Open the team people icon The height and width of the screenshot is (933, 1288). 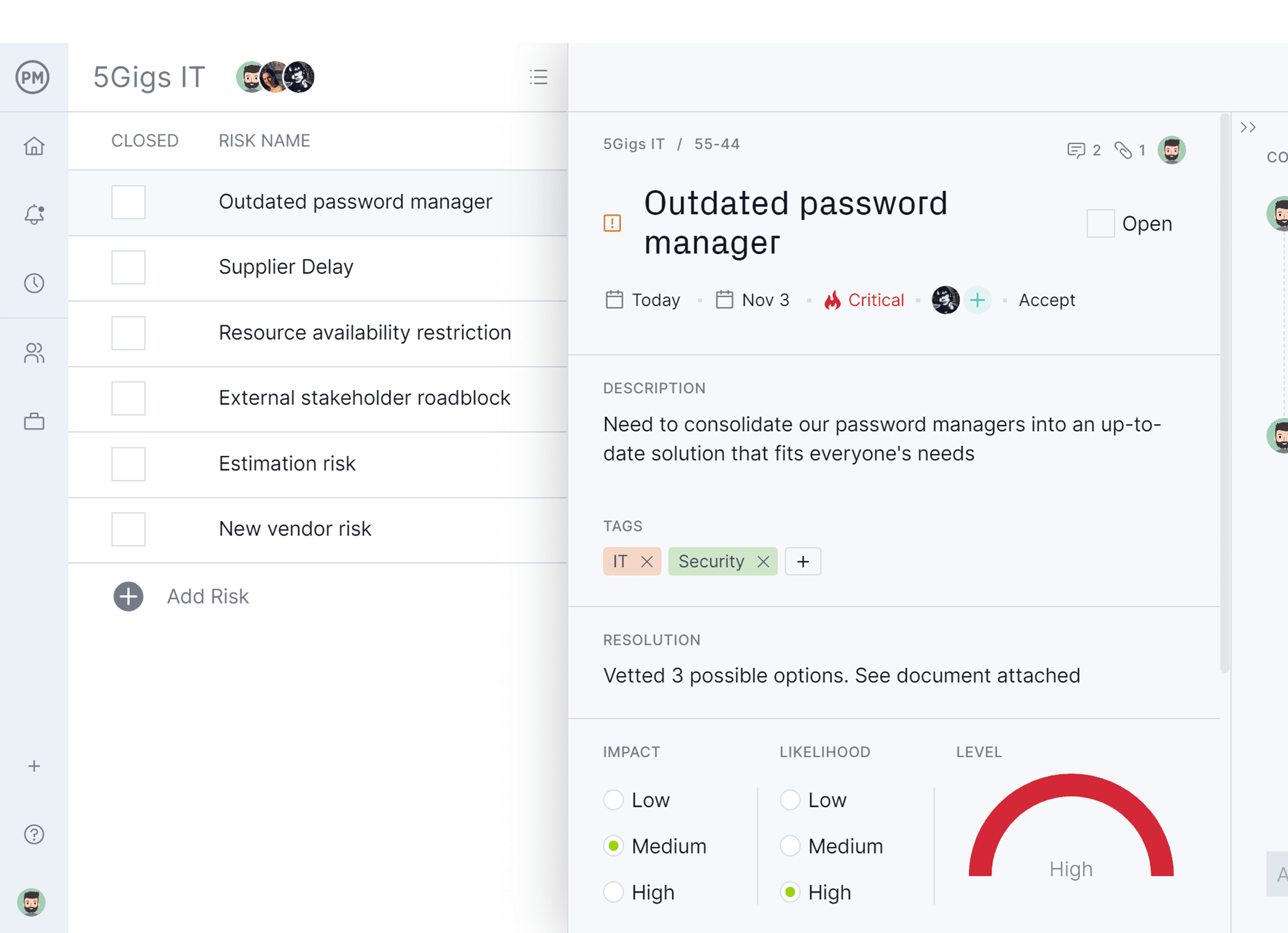click(34, 353)
